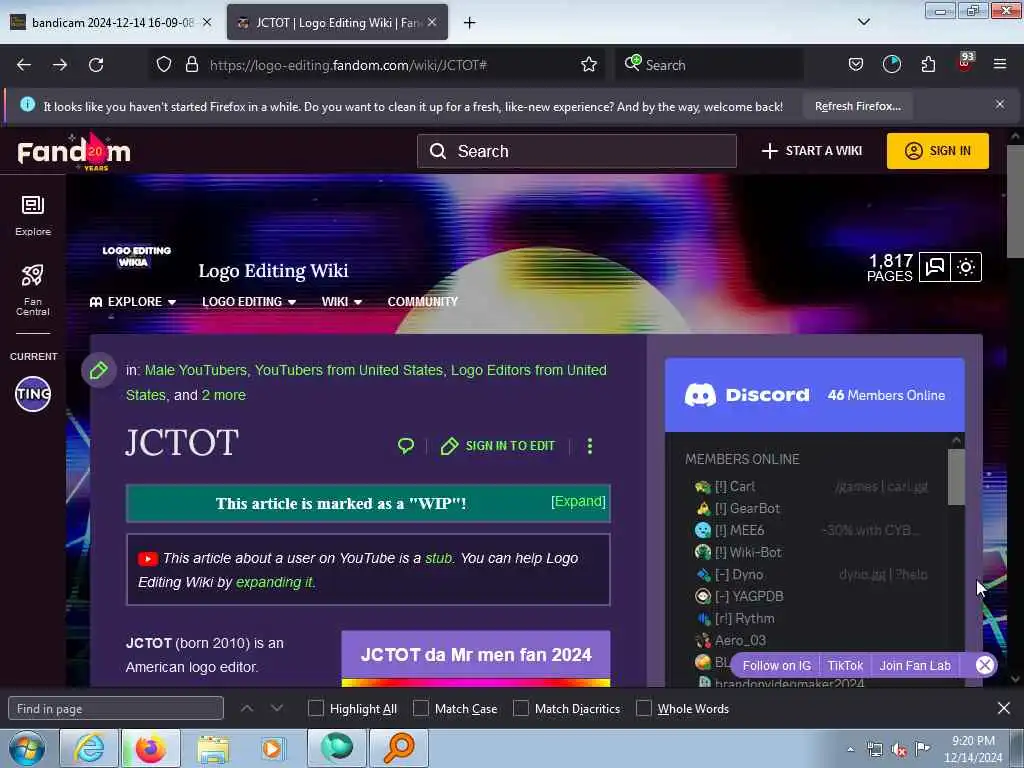Click SIGN IN TO EDIT

coord(498,446)
